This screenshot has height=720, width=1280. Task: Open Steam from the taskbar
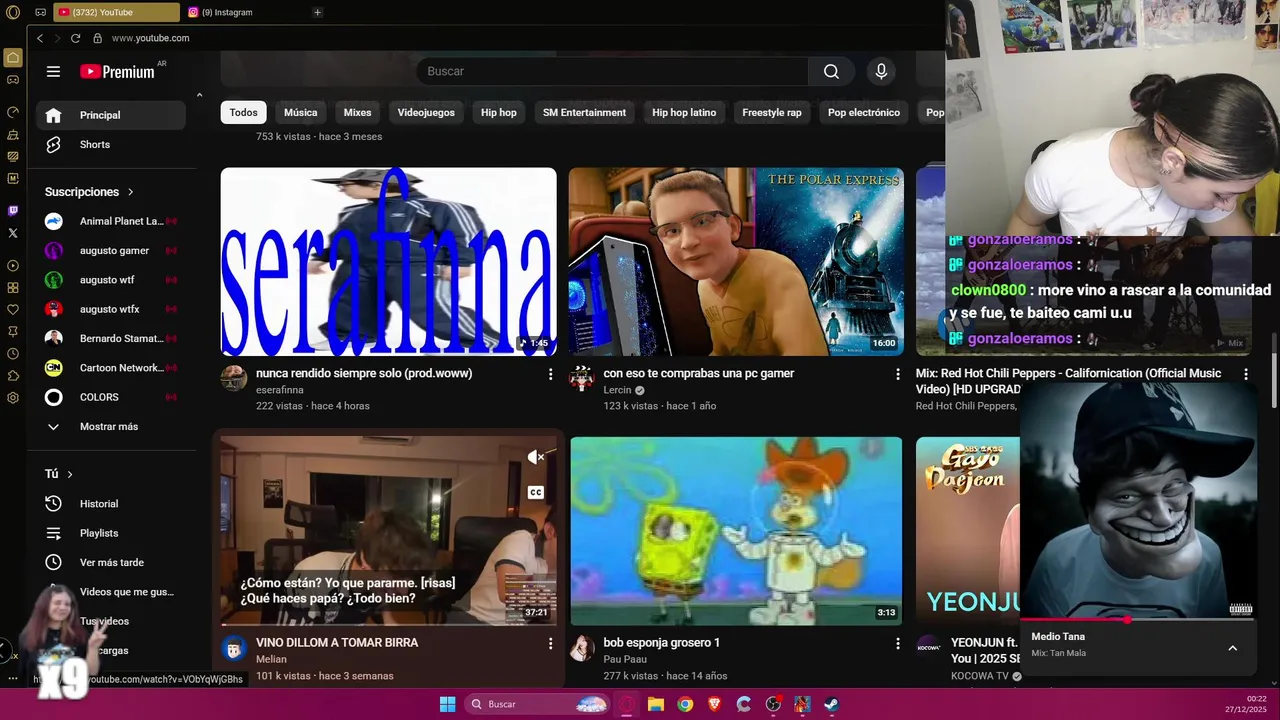pos(831,704)
